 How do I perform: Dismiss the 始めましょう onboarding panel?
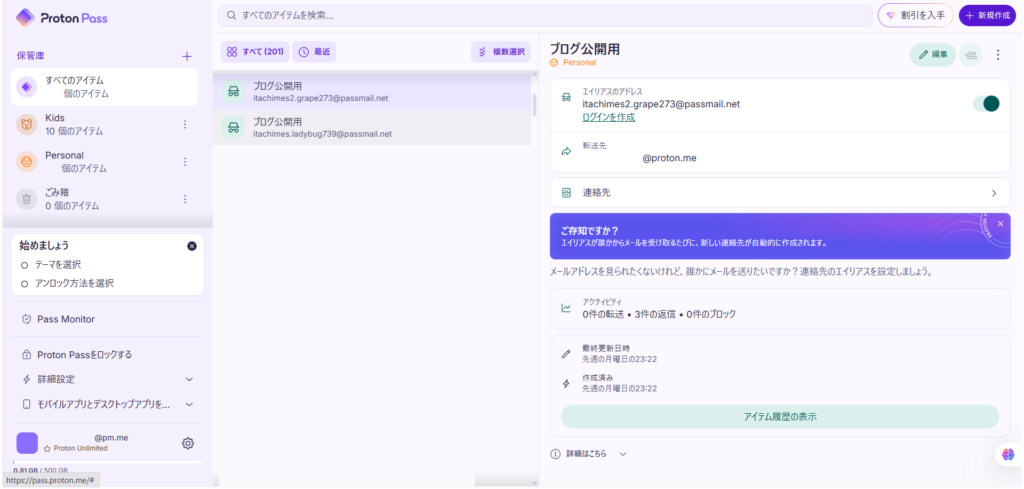192,245
